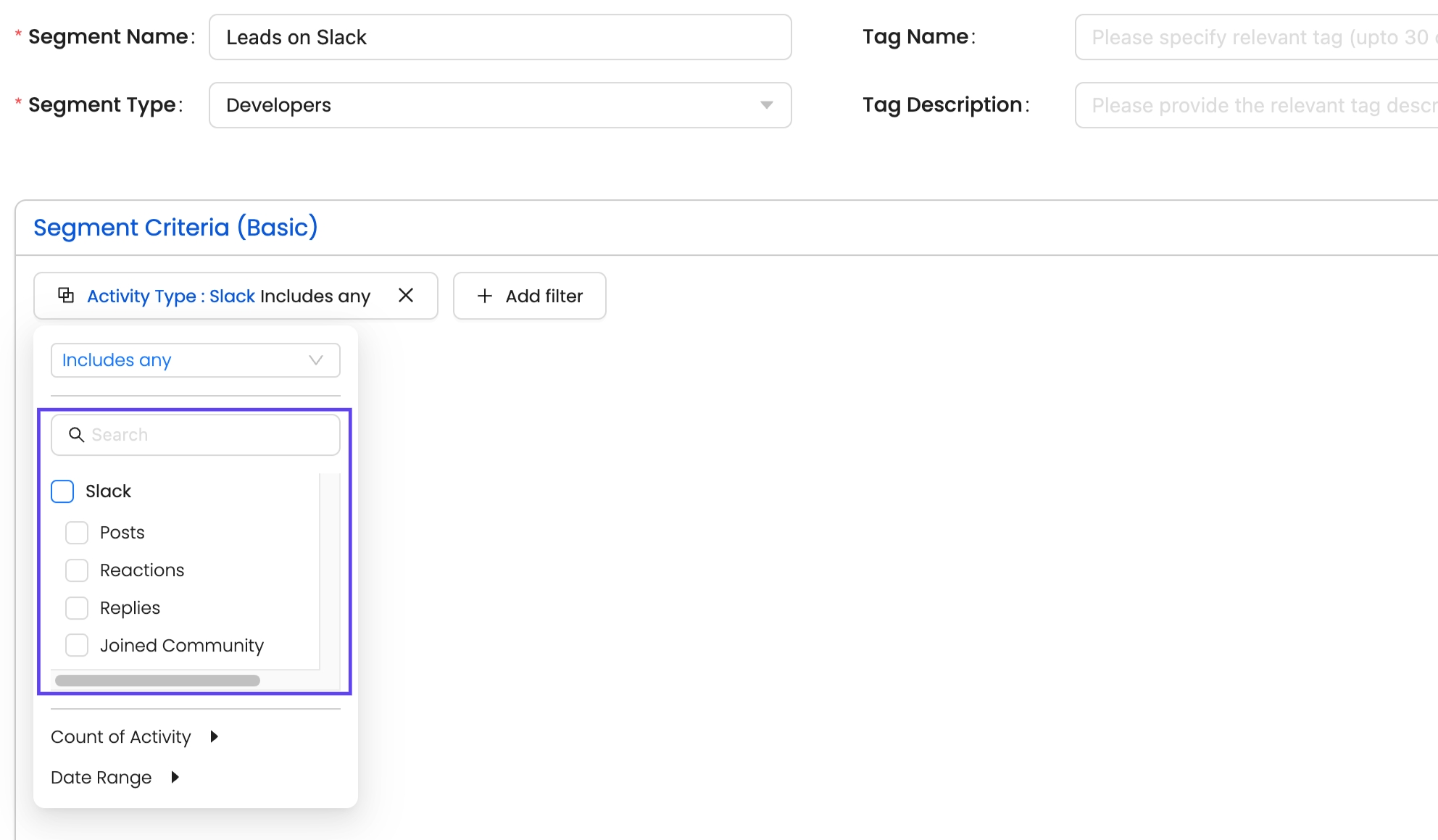Click the plus icon in Add filter
Viewport: 1438px width, 840px height.
click(485, 296)
